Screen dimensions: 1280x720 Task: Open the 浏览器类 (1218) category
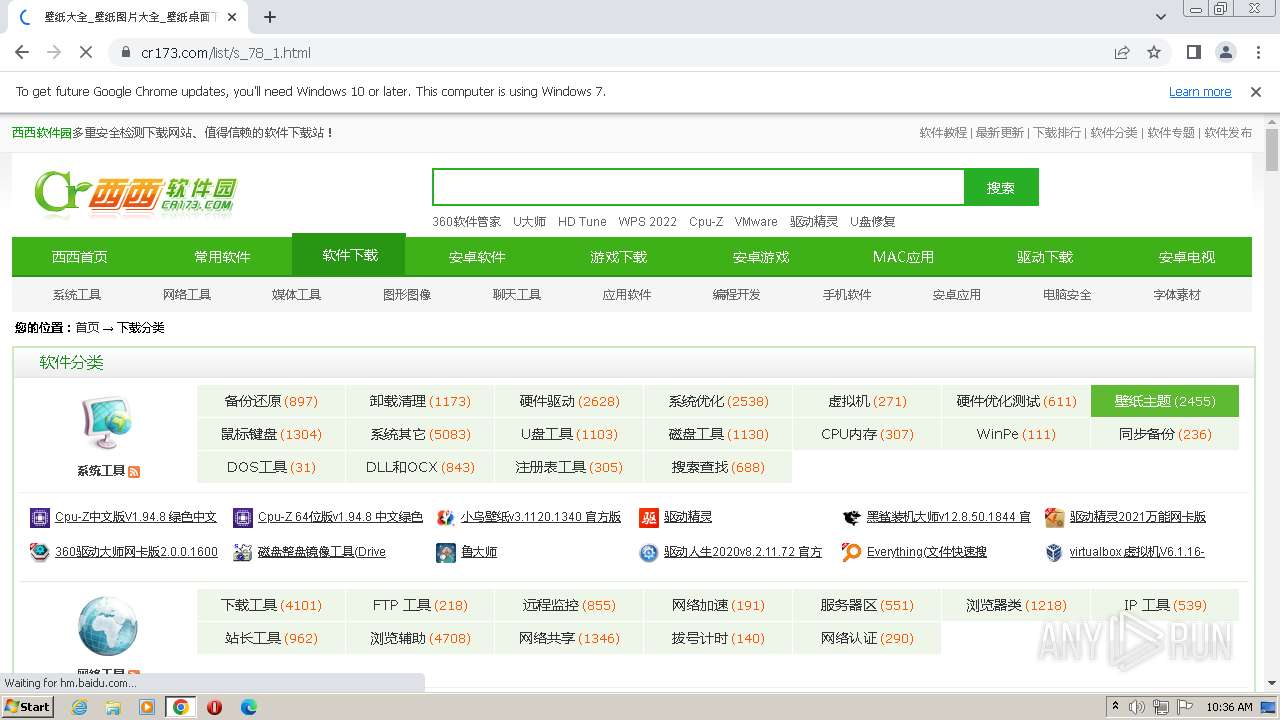click(x=1016, y=605)
